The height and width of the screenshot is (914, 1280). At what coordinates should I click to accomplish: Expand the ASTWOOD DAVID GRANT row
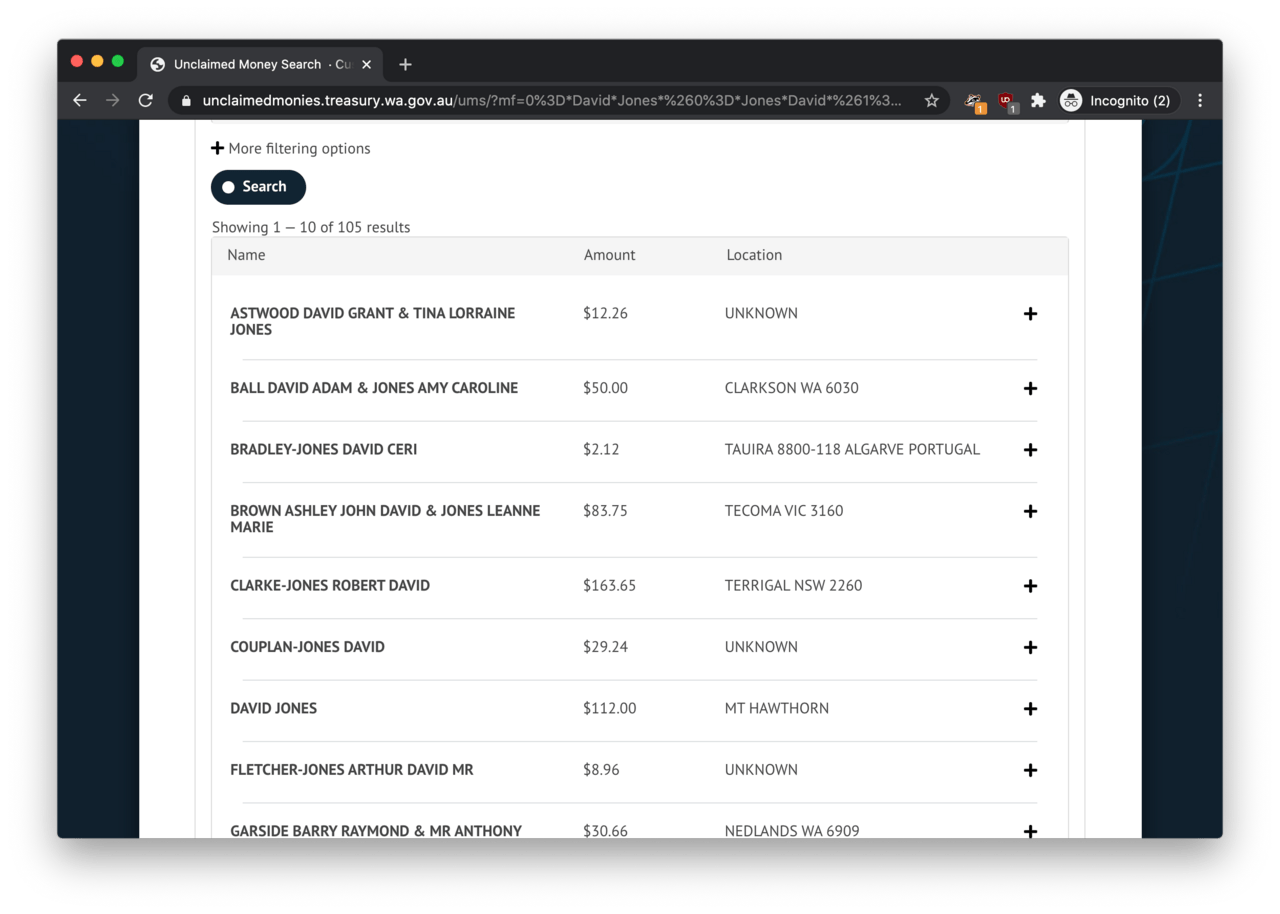(1030, 314)
